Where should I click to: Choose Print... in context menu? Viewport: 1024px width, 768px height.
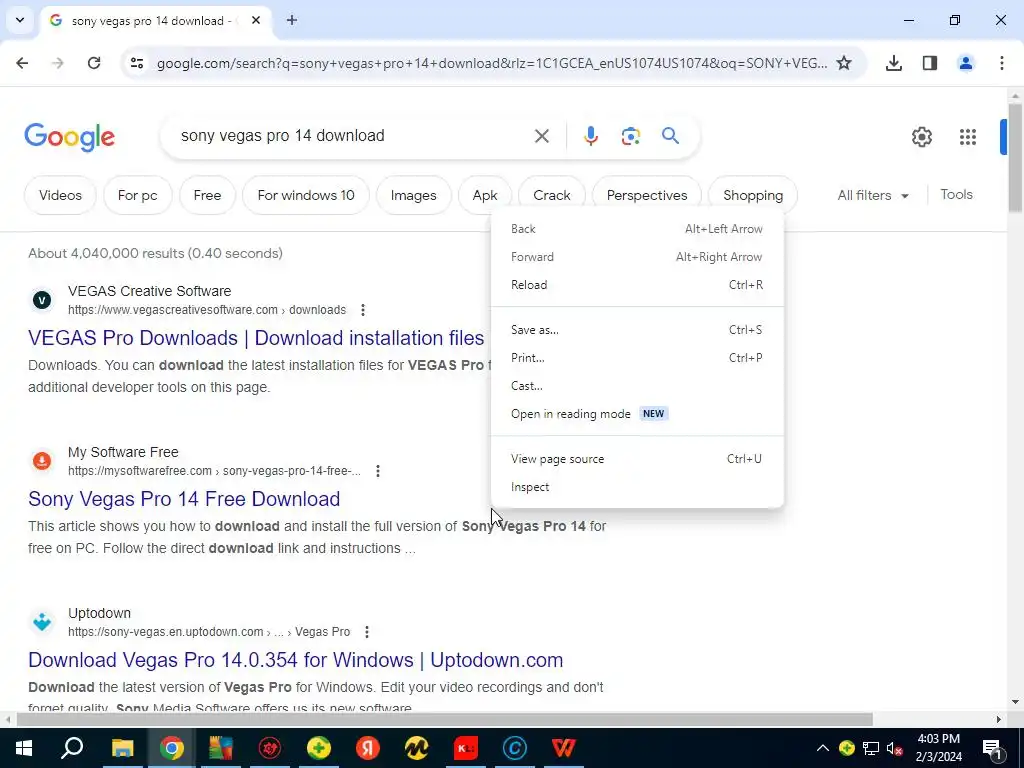coord(637,358)
